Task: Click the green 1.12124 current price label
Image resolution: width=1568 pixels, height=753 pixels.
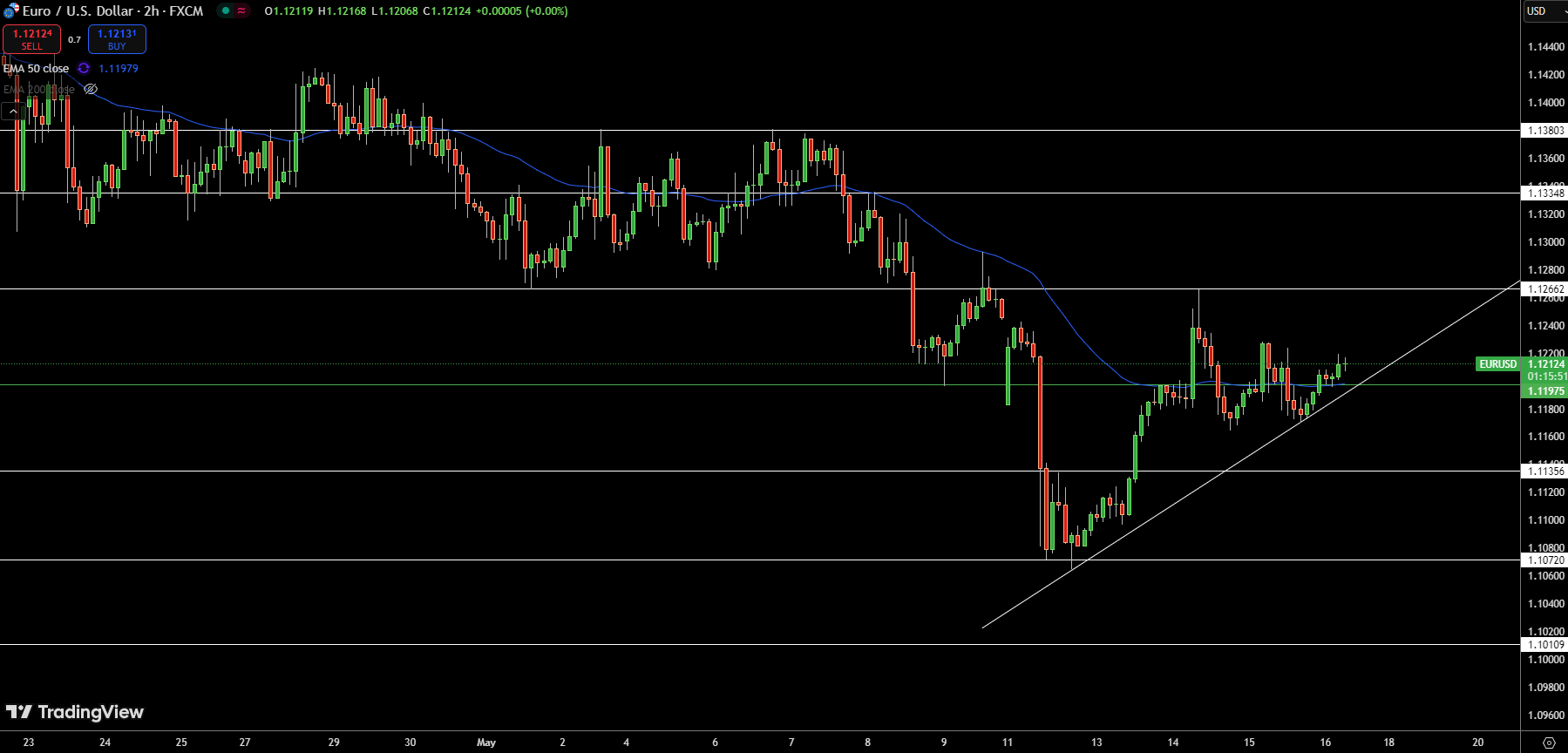Action: (x=1545, y=363)
